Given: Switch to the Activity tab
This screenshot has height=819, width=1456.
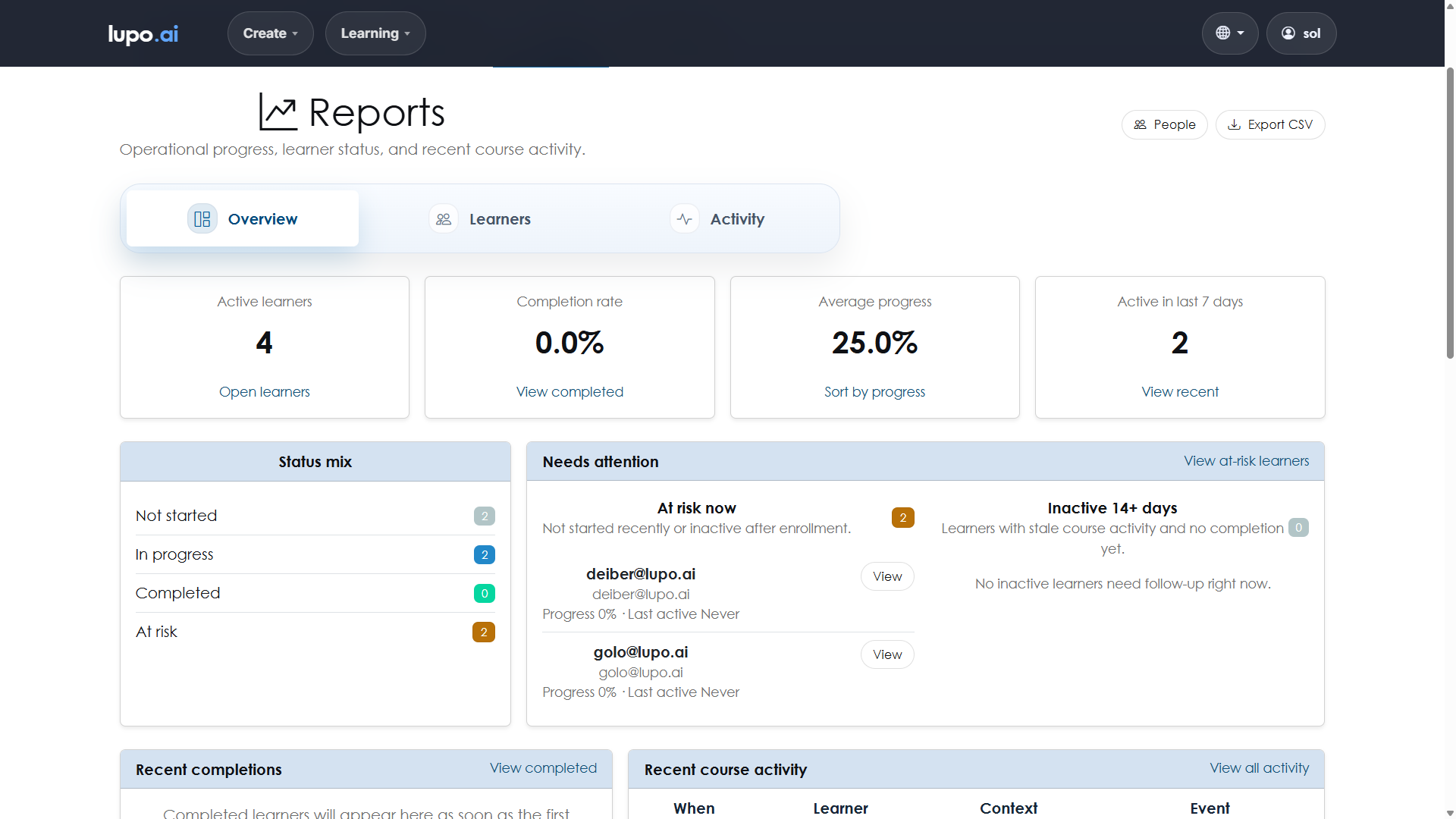Looking at the screenshot, I should coord(717,218).
